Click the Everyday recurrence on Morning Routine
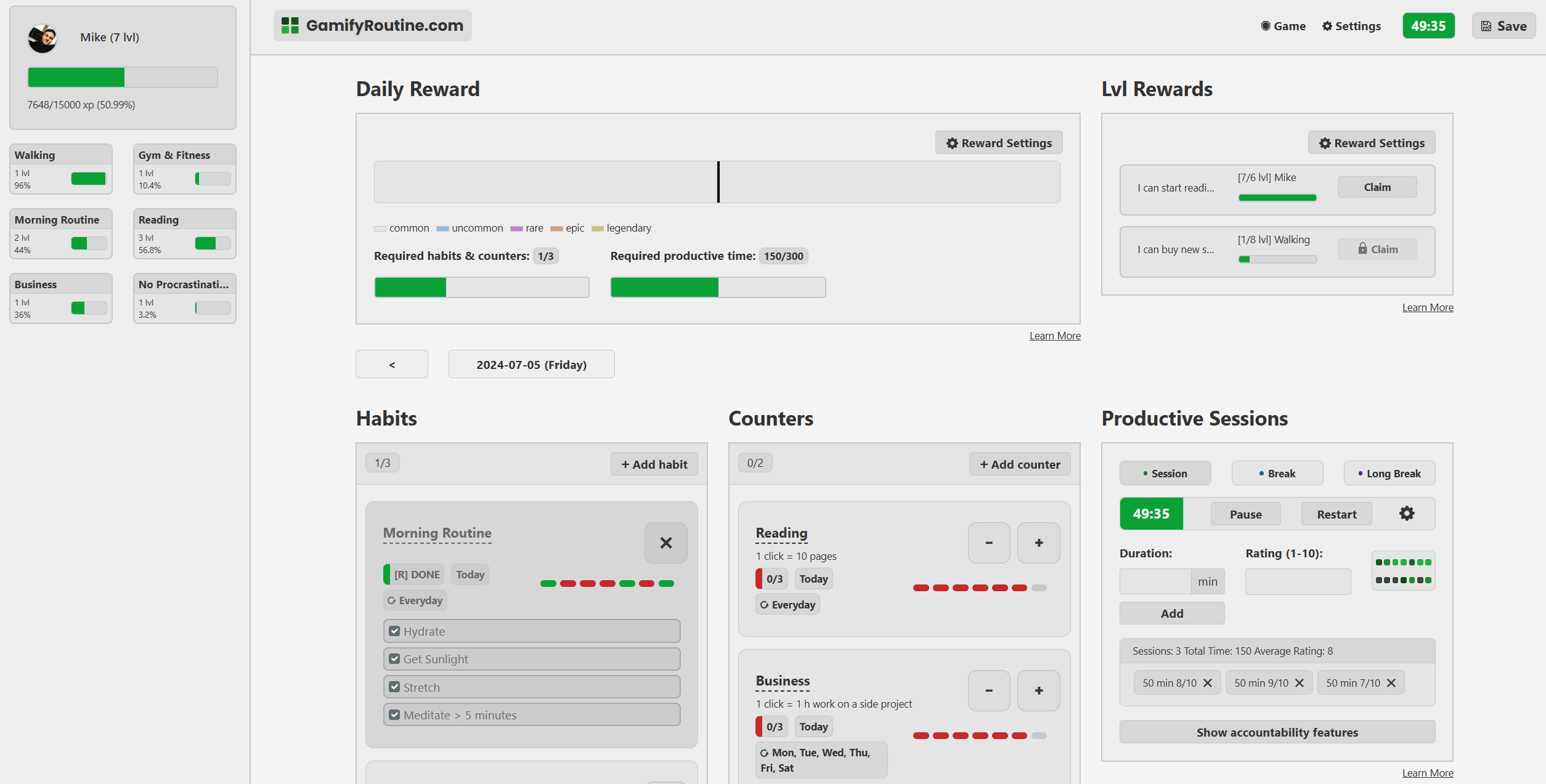The width and height of the screenshot is (1546, 784). (415, 600)
